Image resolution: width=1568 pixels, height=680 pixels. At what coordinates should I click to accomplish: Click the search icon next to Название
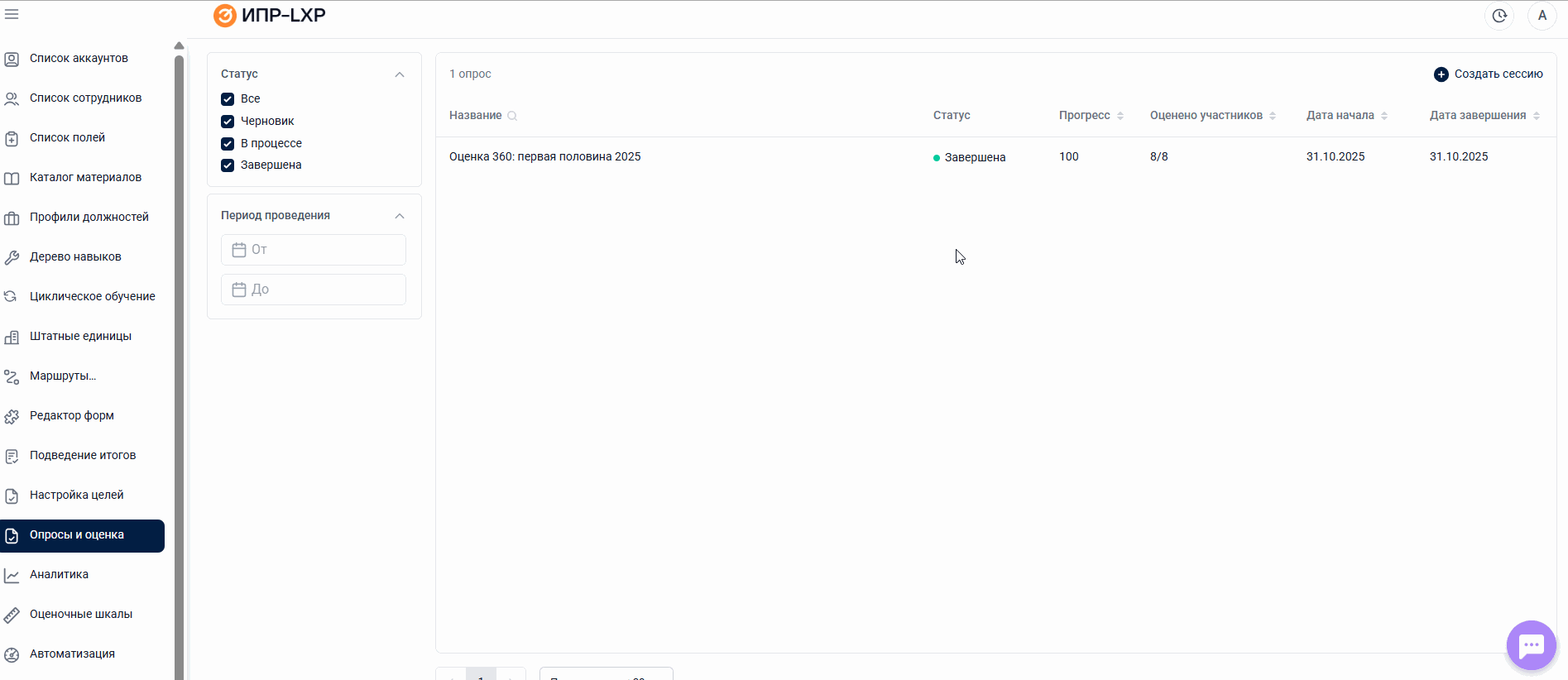pos(512,116)
